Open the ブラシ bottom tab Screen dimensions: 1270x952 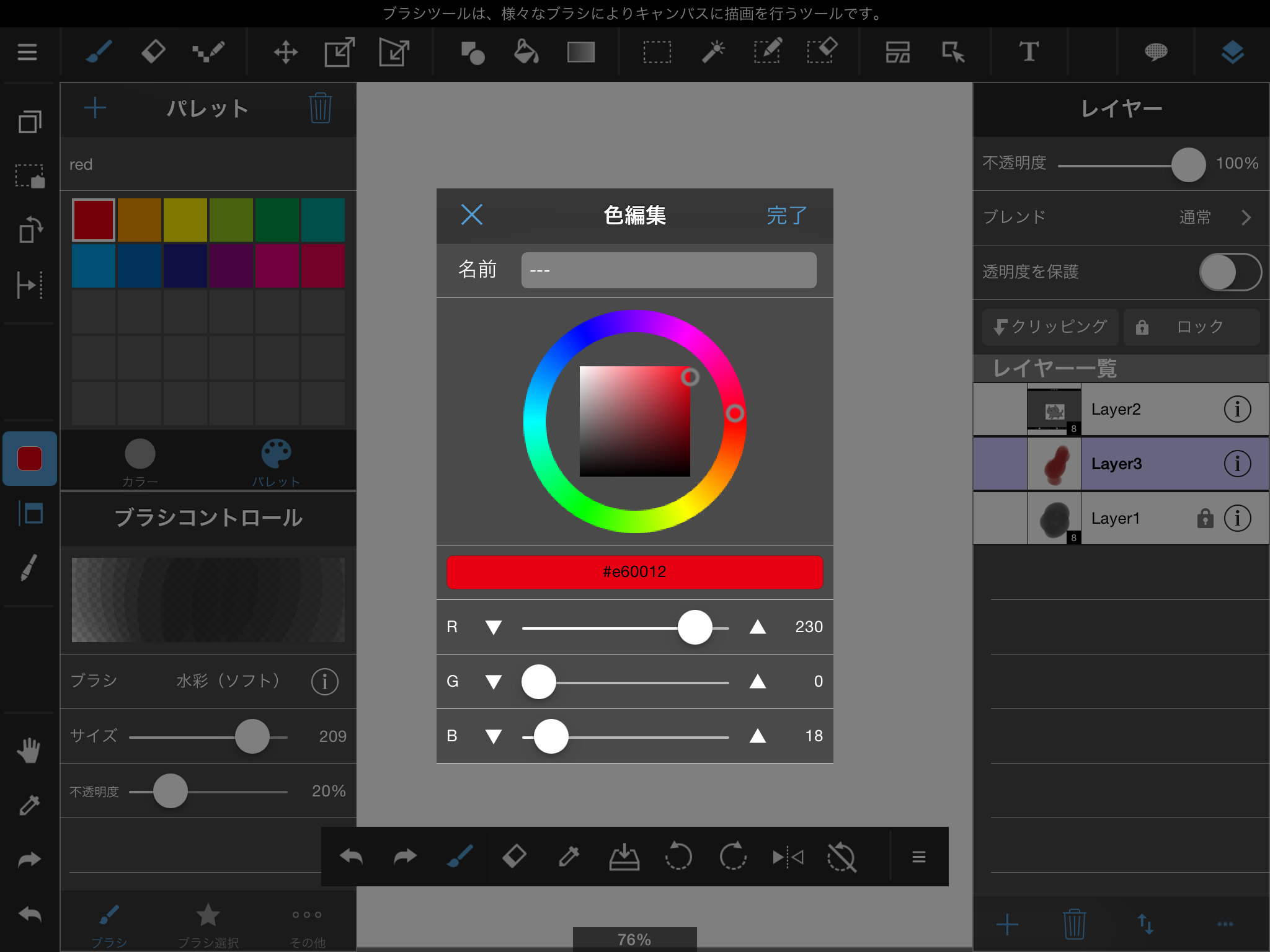coord(109,926)
